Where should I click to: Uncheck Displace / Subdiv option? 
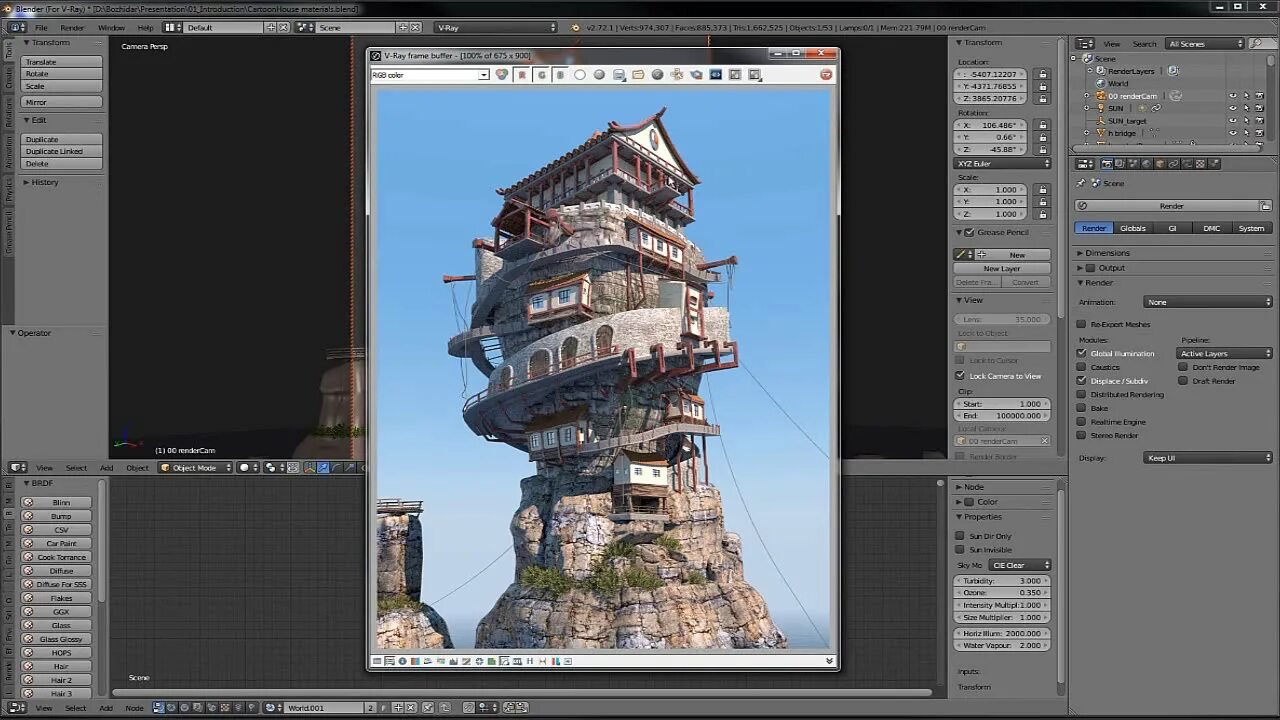pyautogui.click(x=1081, y=381)
